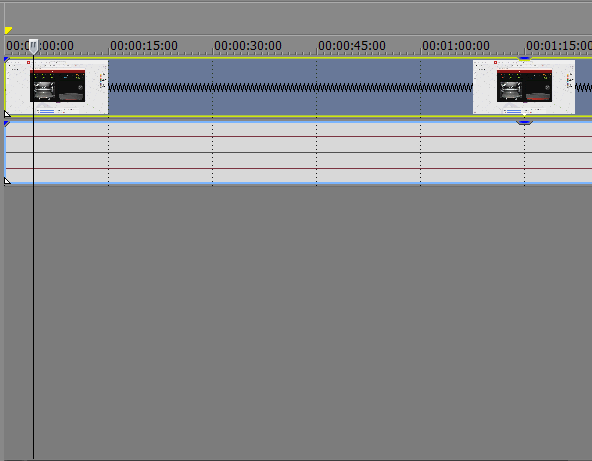Click white triangle at audio event's bottom-left
This screenshot has width=592, height=461.
click(7, 180)
